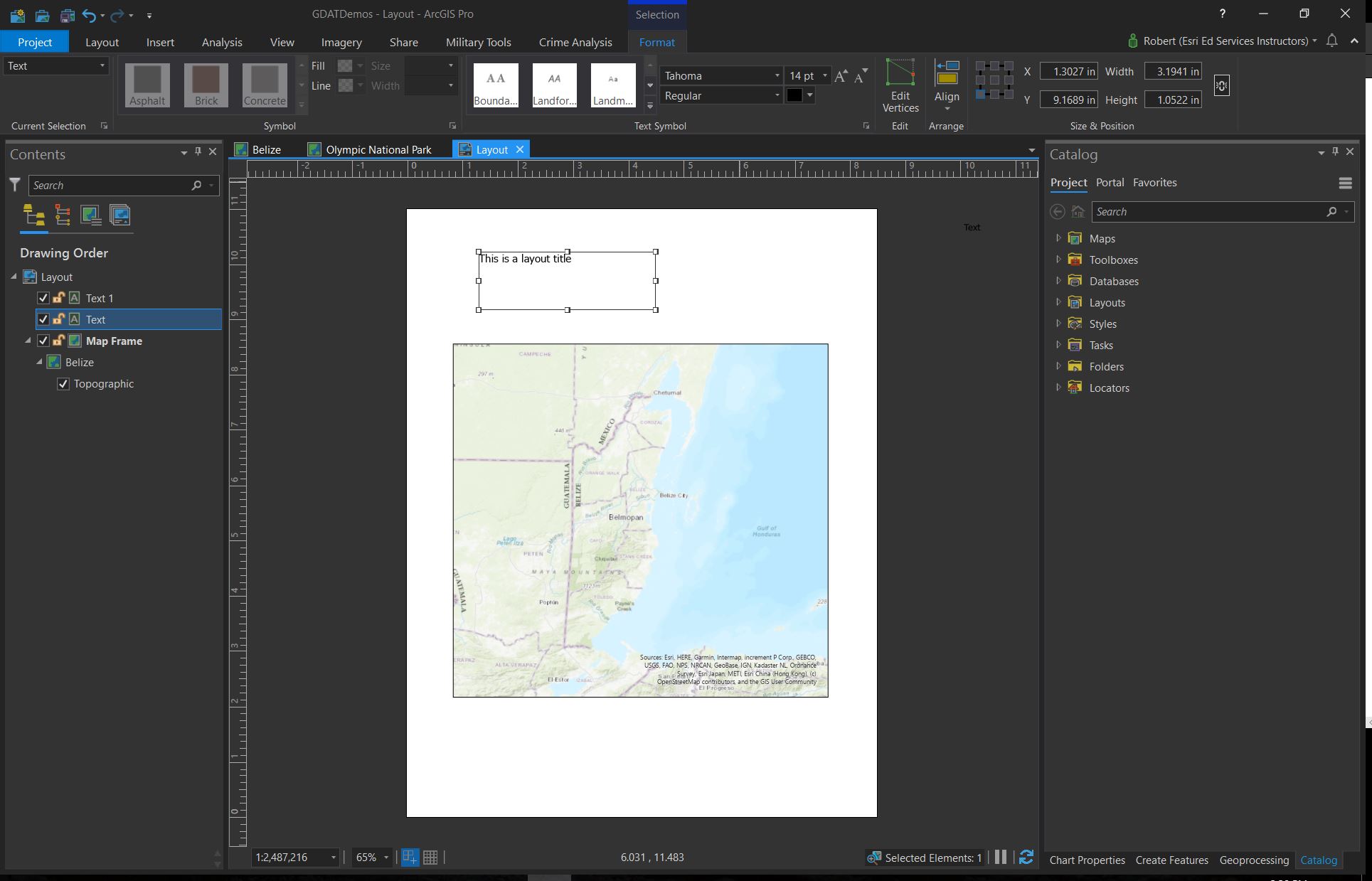Screen dimensions: 1372x881
Task: Click the black text color swatch
Action: tap(794, 95)
